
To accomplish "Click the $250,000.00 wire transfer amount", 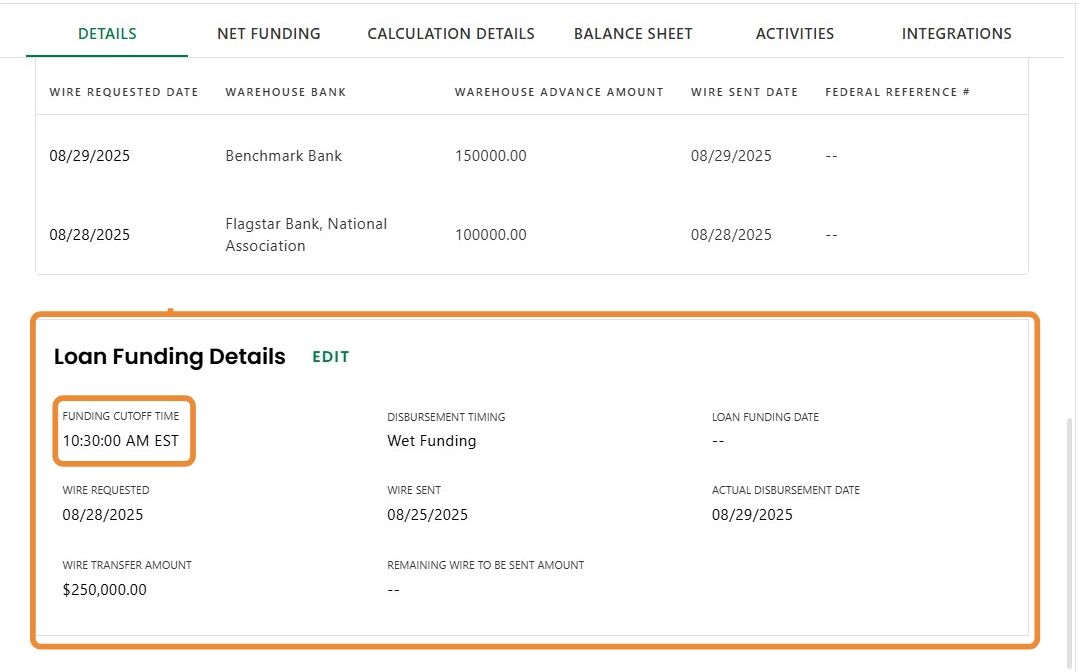I will [x=104, y=590].
